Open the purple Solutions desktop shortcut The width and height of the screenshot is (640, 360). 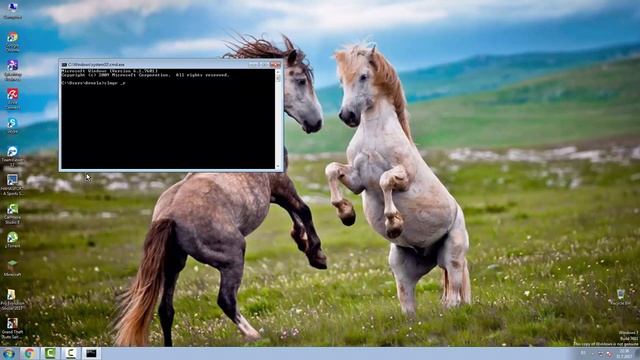pyautogui.click(x=13, y=69)
